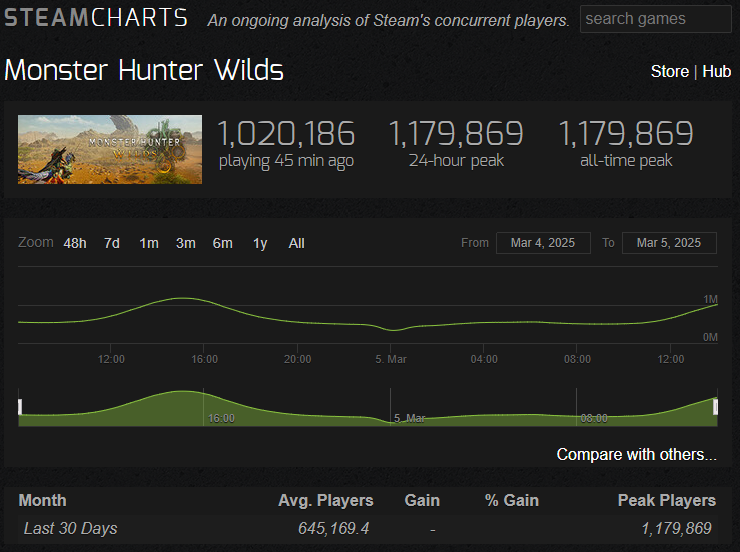Click the 1,020,186 current players figure
The height and width of the screenshot is (552, 740).
286,133
